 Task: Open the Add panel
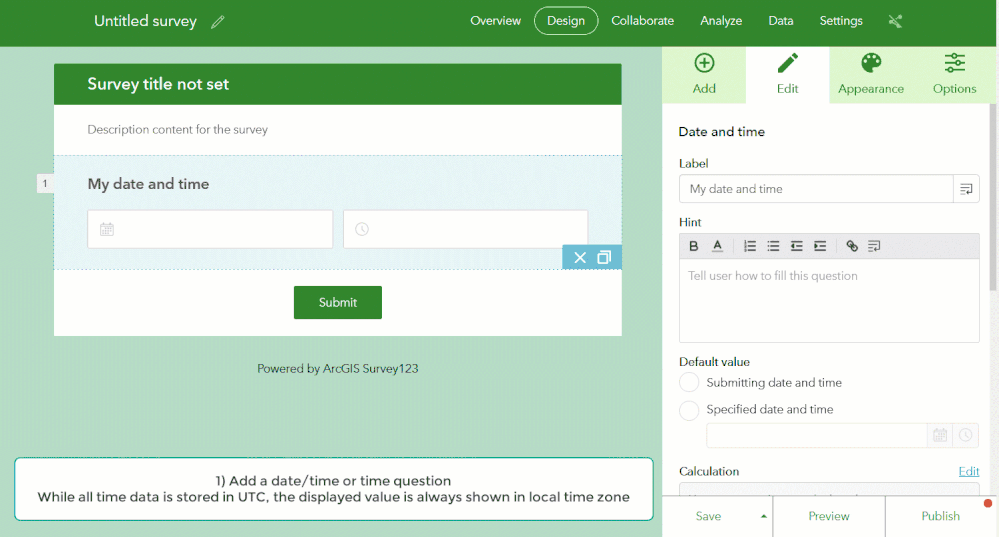point(704,74)
